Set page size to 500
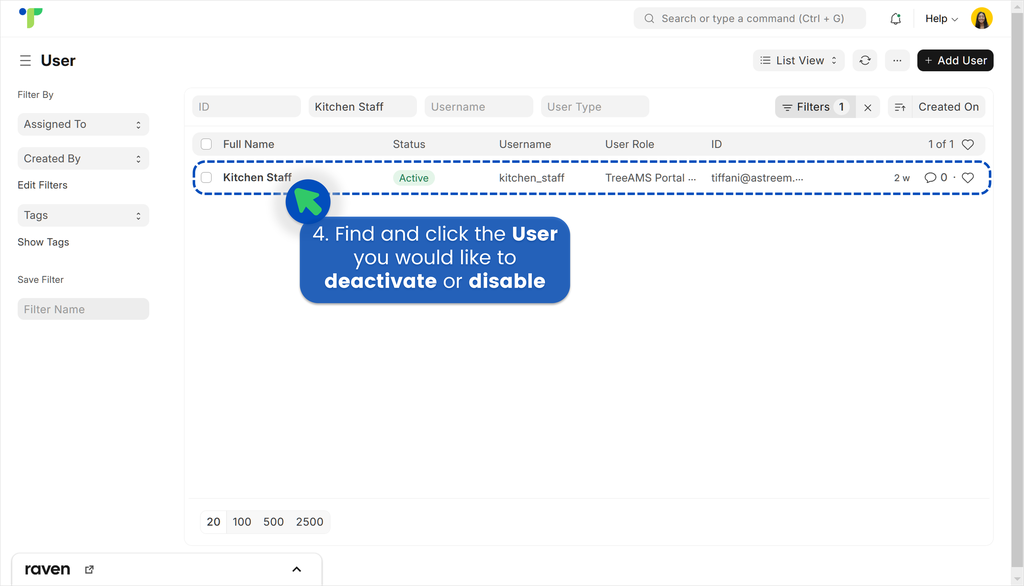The height and width of the screenshot is (586, 1024). click(x=273, y=521)
